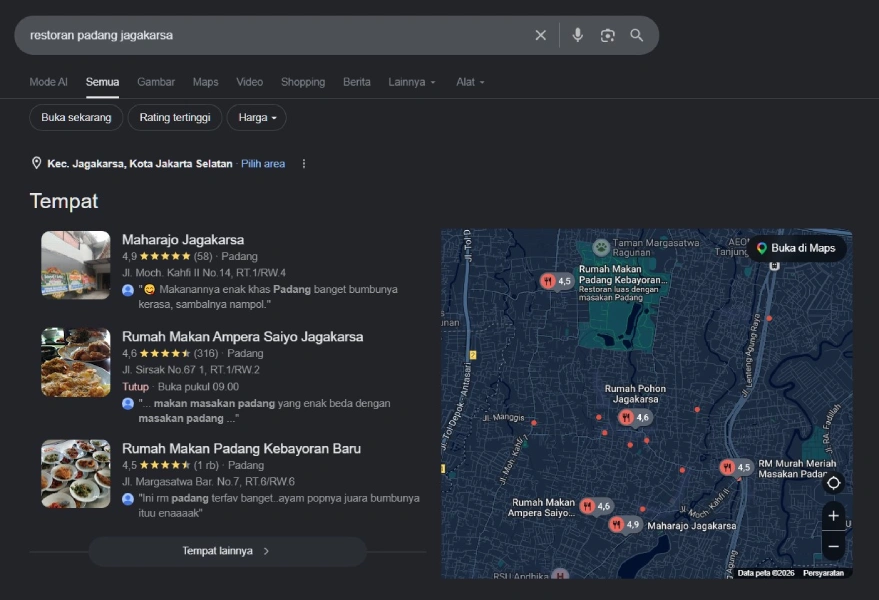Viewport: 879px width, 600px height.
Task: Start voice search with the microphone icon
Action: [577, 35]
